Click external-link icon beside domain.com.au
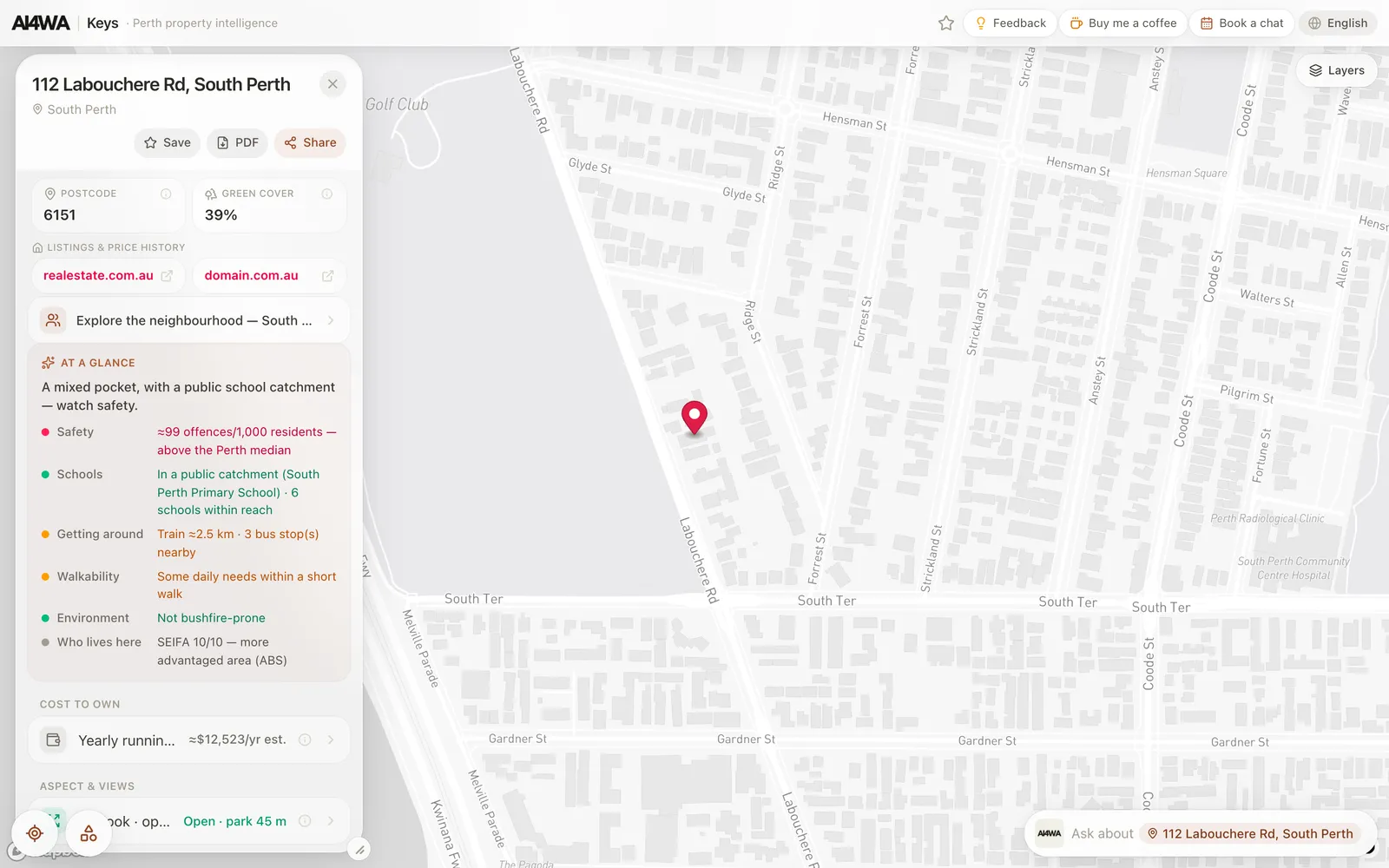The height and width of the screenshot is (868, 1389). point(328,276)
